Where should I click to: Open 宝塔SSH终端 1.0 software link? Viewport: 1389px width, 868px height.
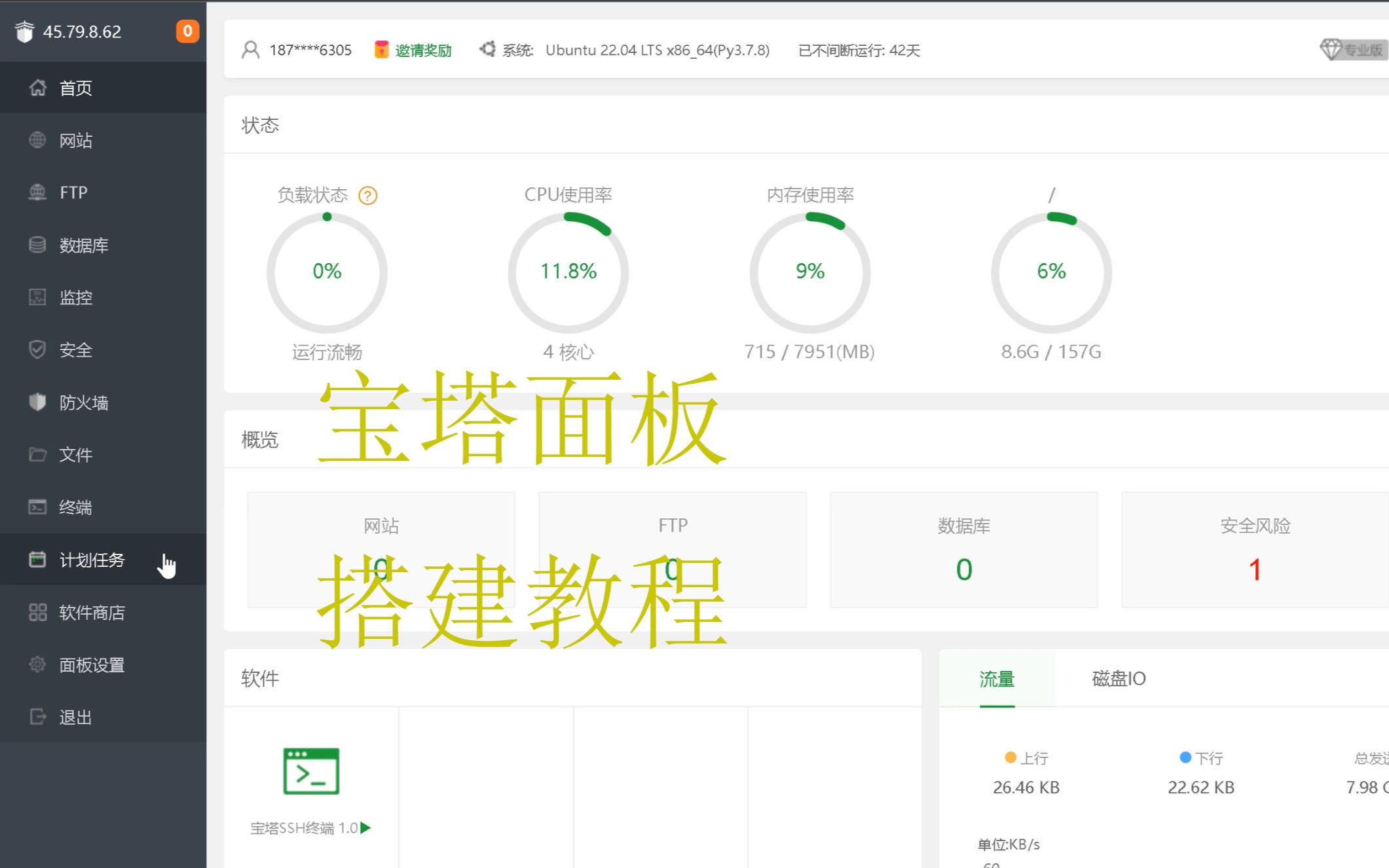(304, 828)
